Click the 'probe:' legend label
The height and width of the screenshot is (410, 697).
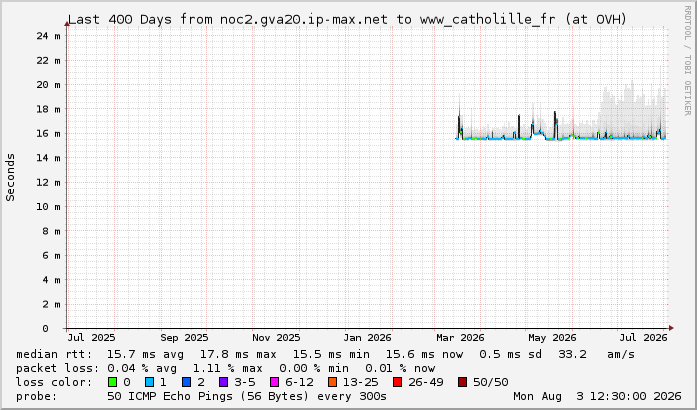pos(37,396)
